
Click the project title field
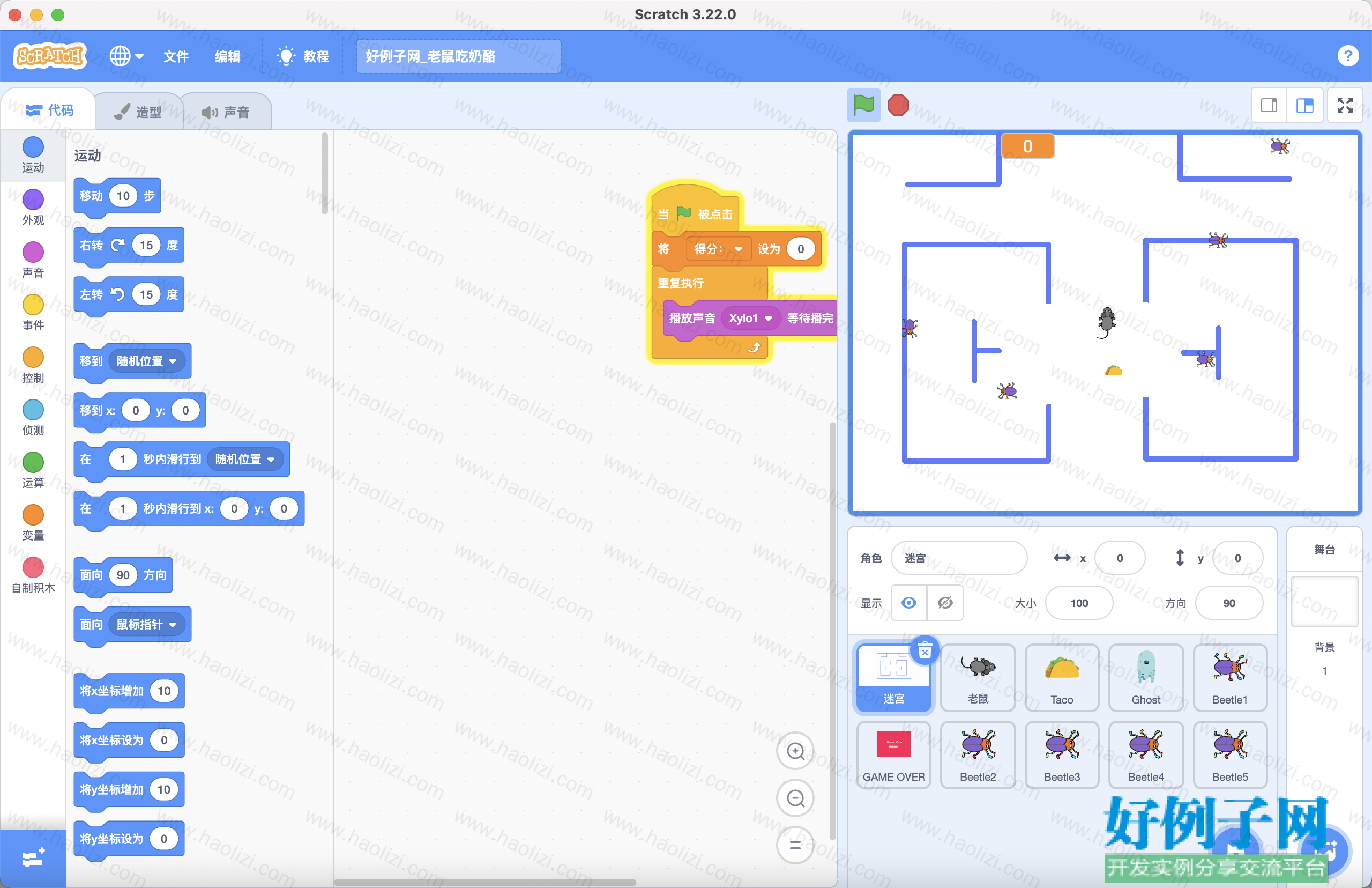click(x=458, y=56)
